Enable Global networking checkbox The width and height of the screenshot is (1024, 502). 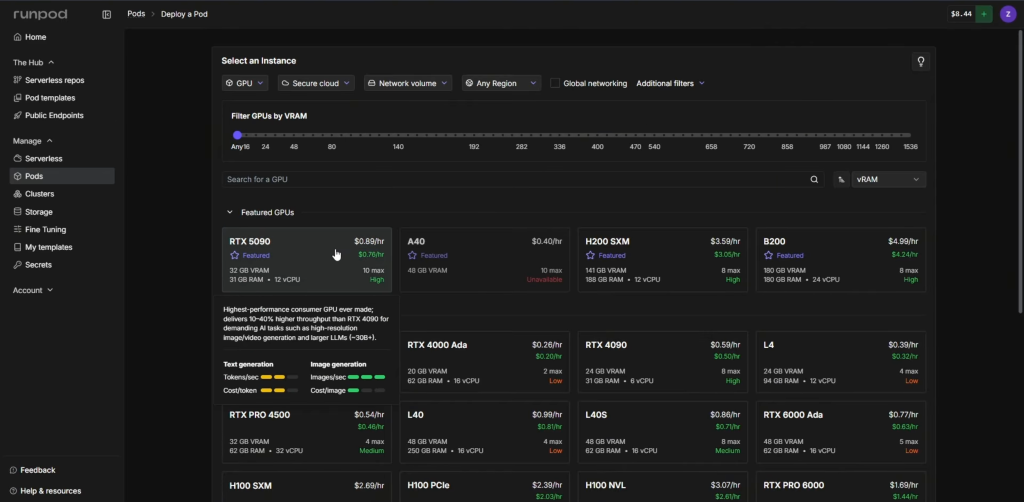[555, 84]
